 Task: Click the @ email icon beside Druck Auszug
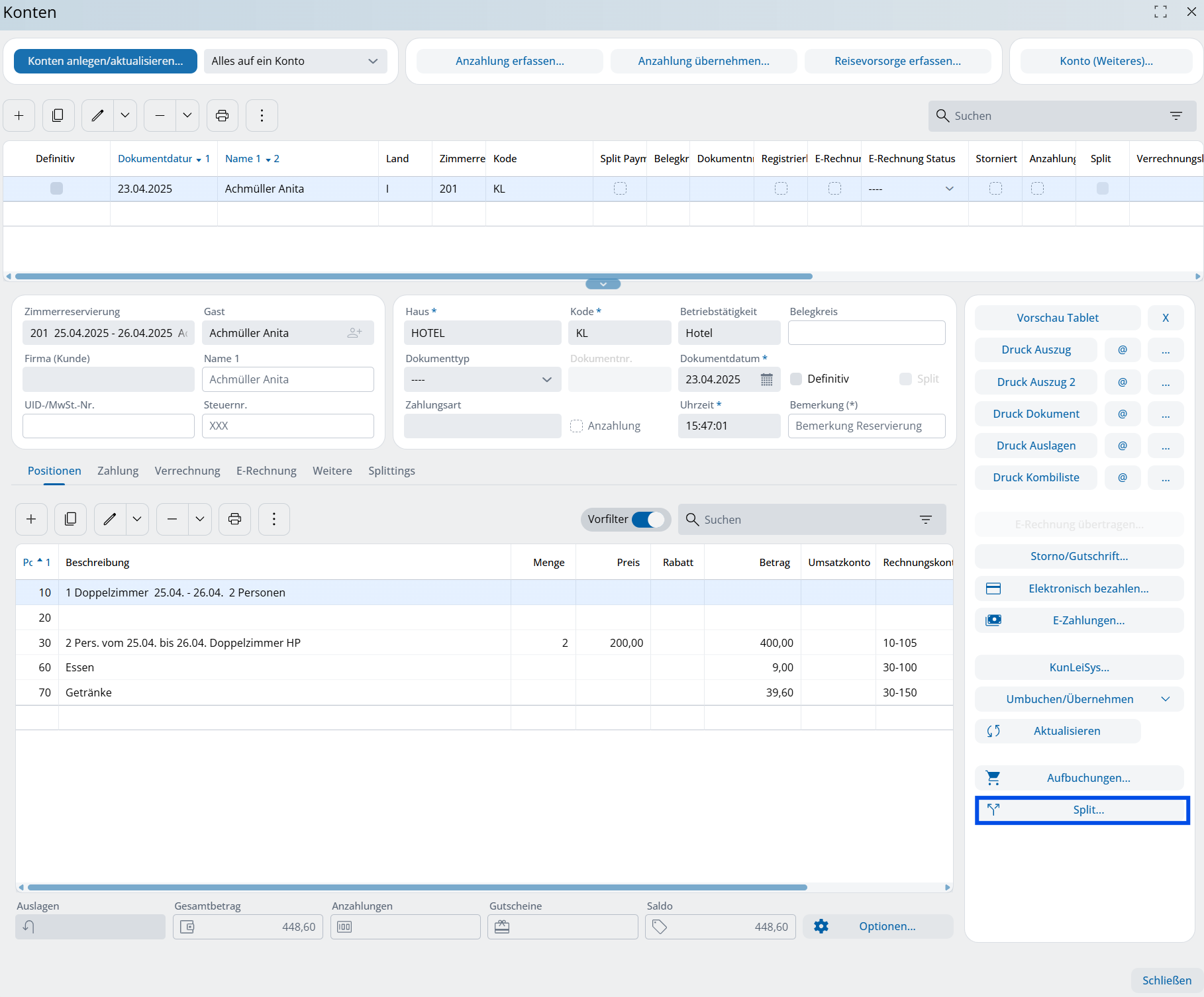pyautogui.click(x=1123, y=350)
